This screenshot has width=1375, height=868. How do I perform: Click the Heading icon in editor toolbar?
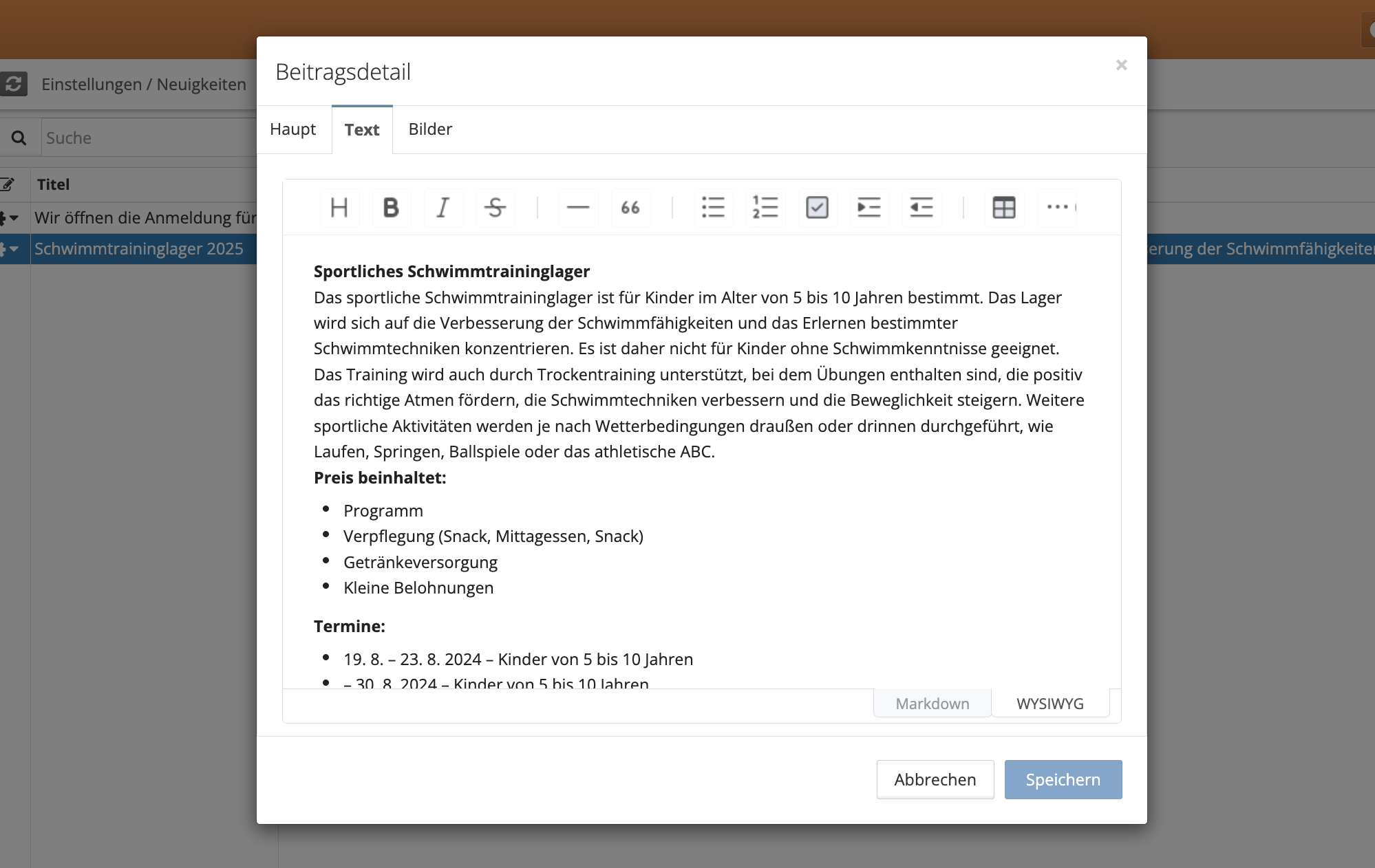coord(339,207)
